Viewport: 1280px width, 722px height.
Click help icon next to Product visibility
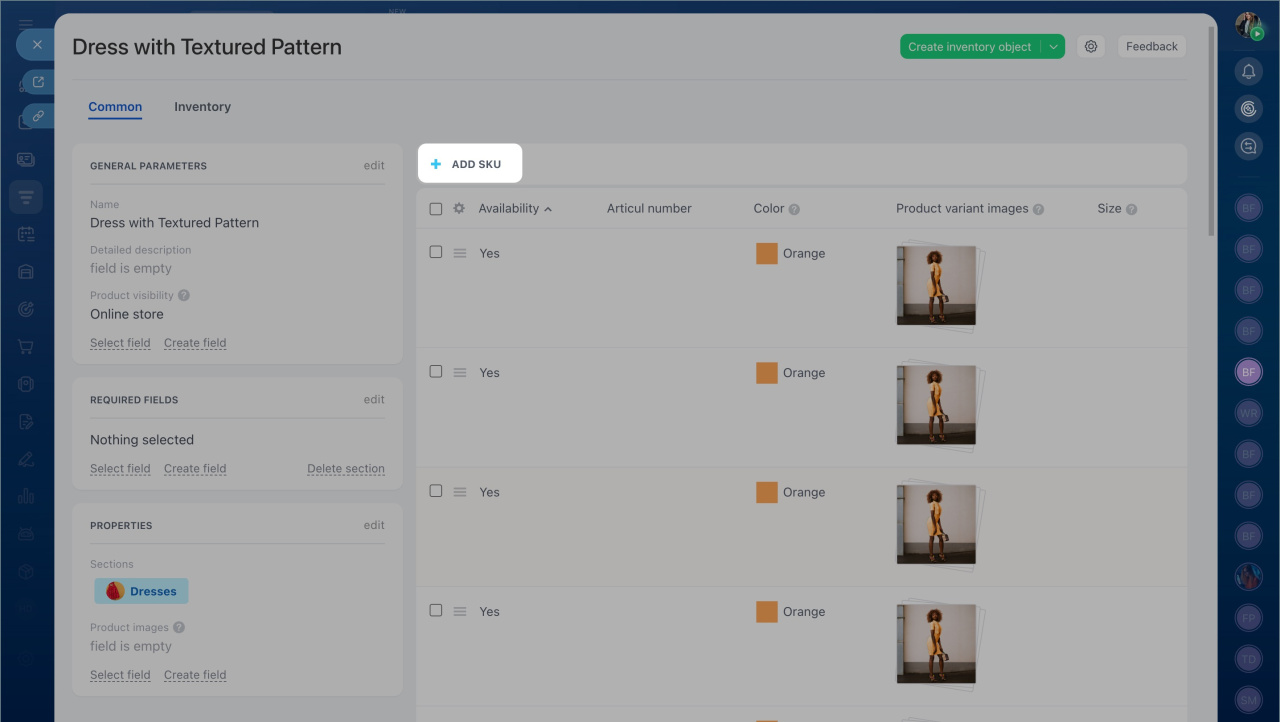184,296
